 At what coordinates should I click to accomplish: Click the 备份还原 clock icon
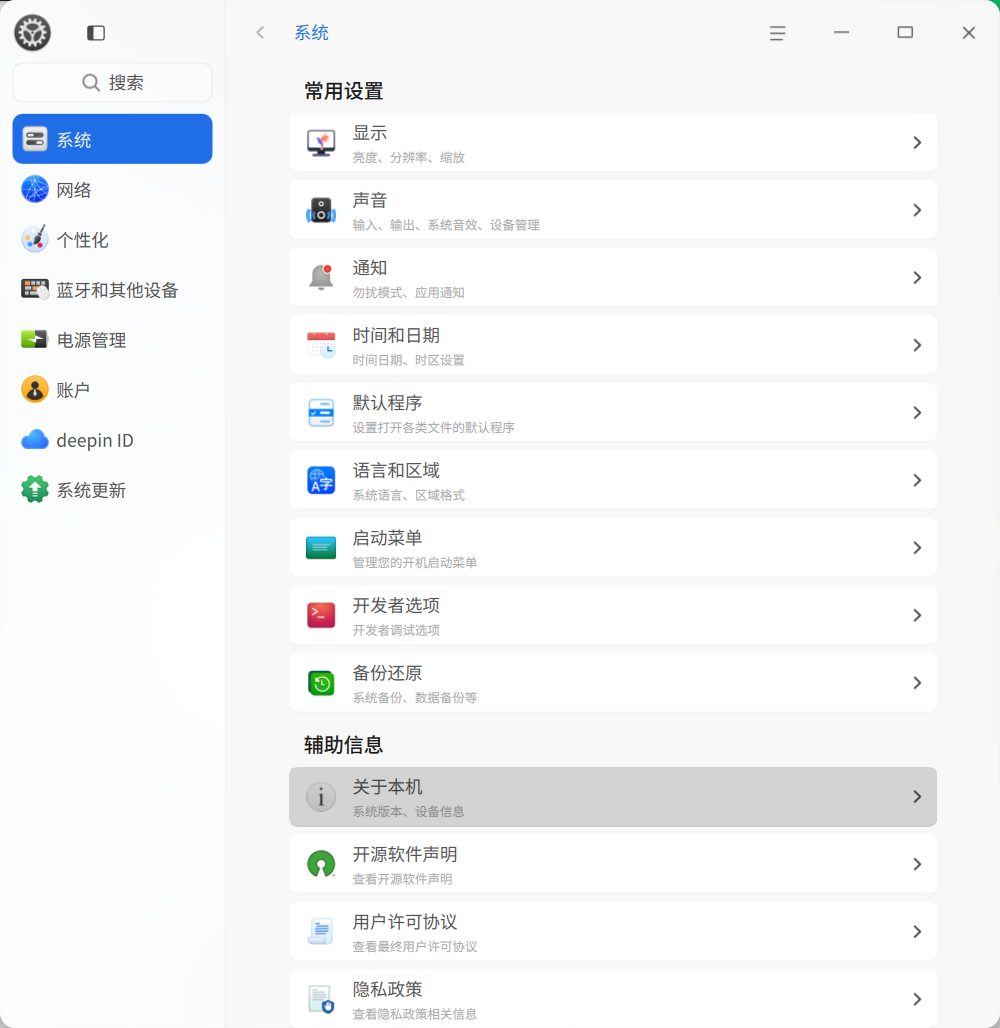pos(321,682)
